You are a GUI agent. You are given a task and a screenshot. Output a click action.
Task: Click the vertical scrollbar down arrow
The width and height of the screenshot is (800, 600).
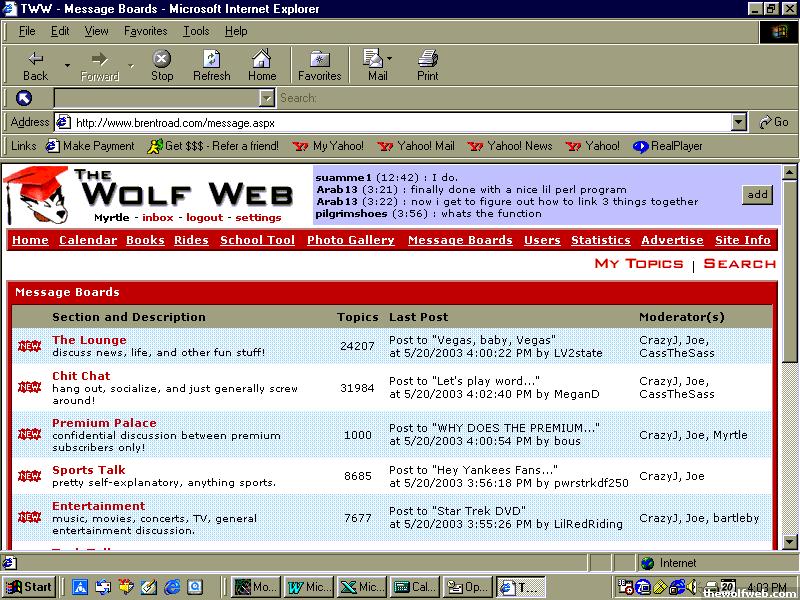pyautogui.click(x=789, y=543)
